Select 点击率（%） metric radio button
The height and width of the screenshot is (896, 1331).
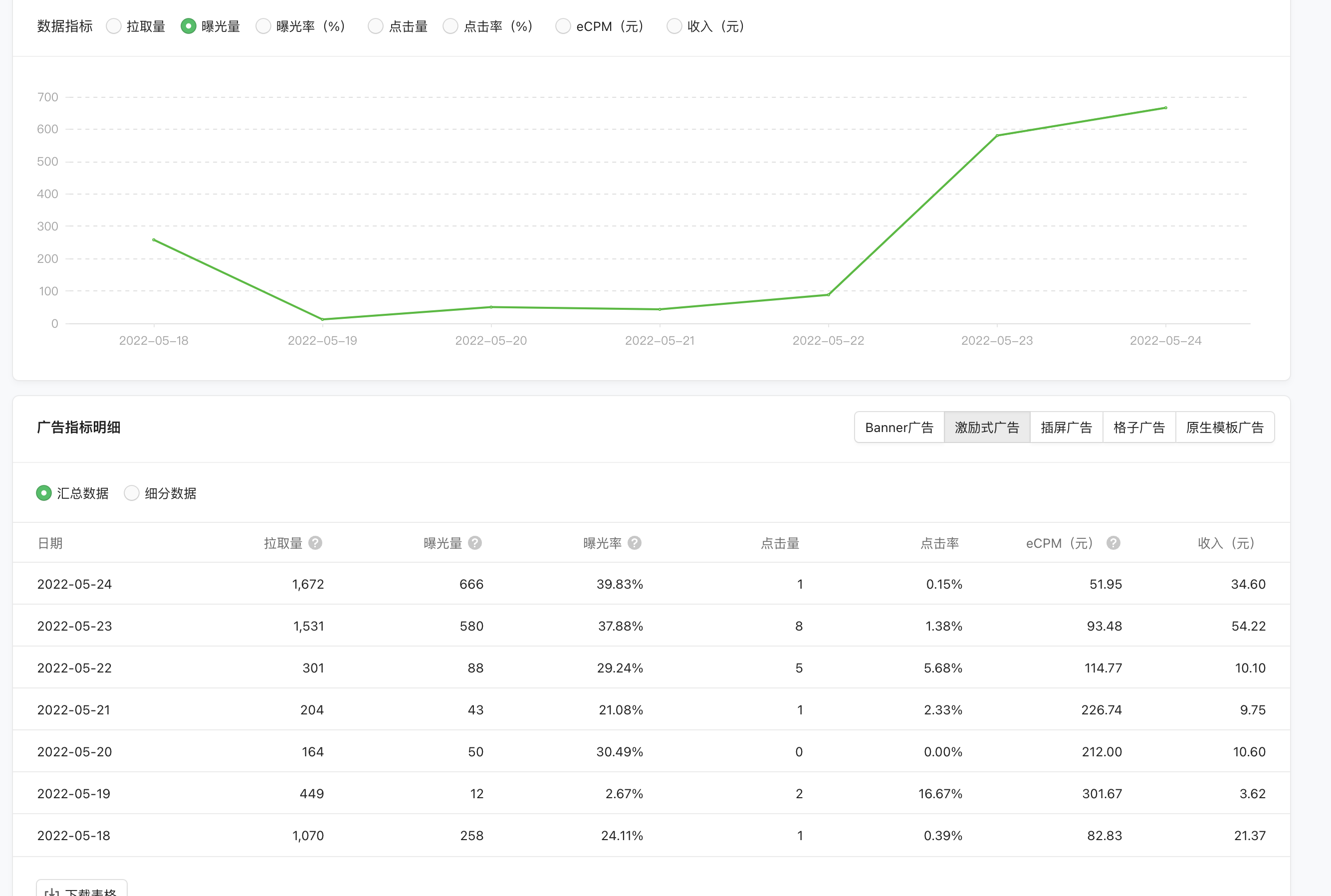pos(450,26)
